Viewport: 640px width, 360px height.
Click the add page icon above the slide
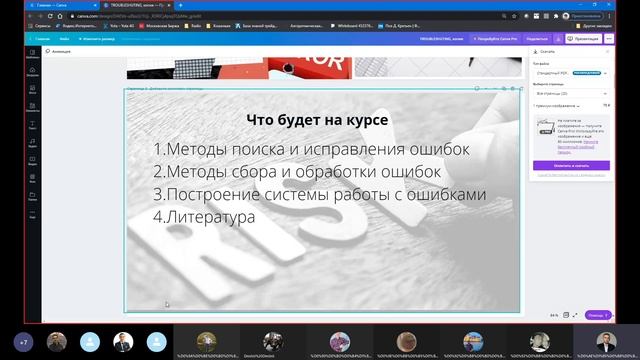(x=521, y=89)
